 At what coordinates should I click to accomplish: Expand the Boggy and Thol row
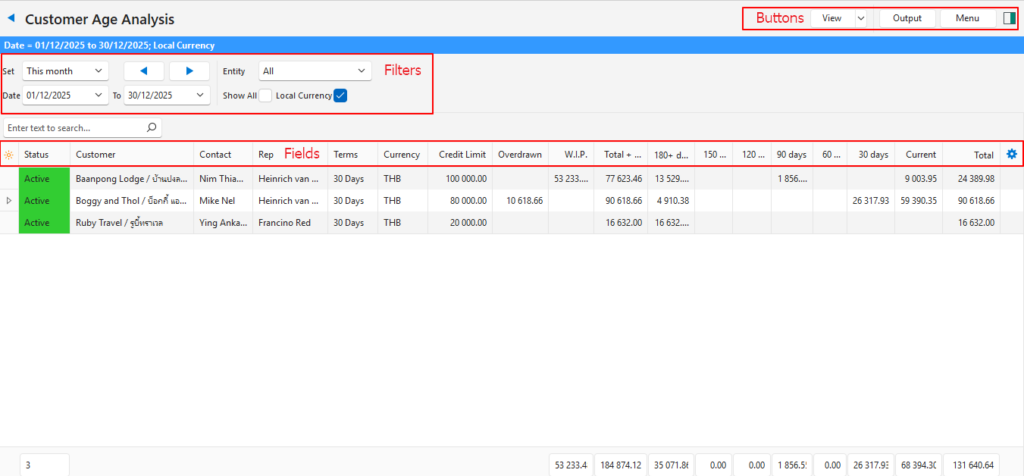[x=10, y=201]
